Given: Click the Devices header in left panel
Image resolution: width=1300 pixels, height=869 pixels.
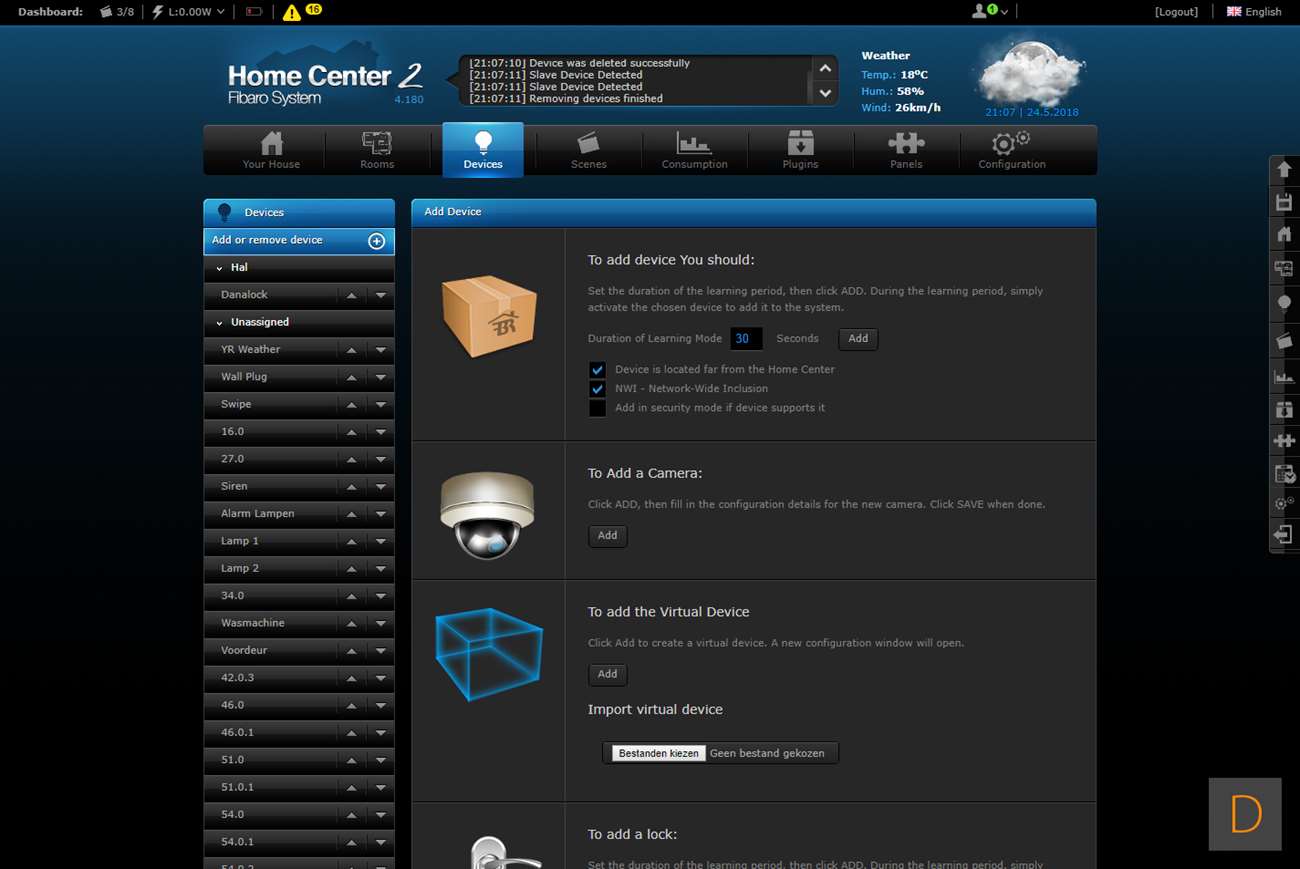Looking at the screenshot, I should pos(299,213).
